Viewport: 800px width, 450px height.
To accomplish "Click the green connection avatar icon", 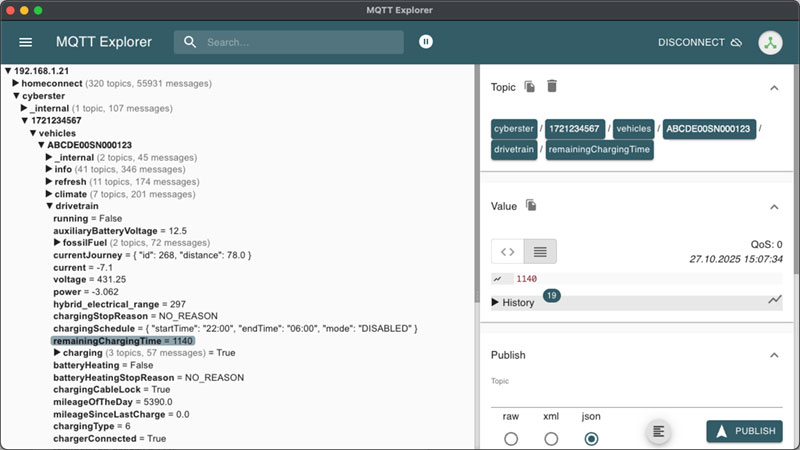I will pyautogui.click(x=770, y=42).
